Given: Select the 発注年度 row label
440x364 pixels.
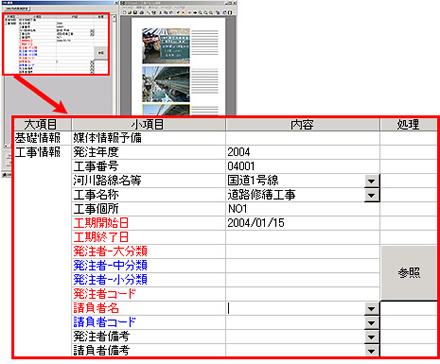Looking at the screenshot, I should (x=96, y=152).
